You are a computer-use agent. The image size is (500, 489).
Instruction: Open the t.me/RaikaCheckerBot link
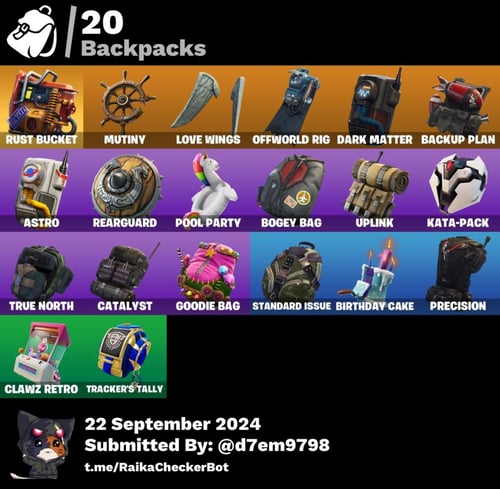[x=157, y=467]
